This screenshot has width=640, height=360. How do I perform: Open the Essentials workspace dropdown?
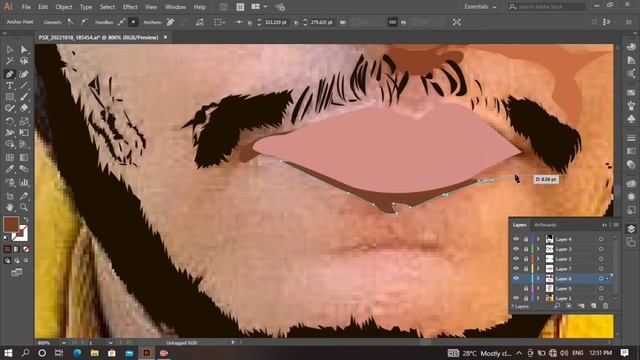coord(480,7)
